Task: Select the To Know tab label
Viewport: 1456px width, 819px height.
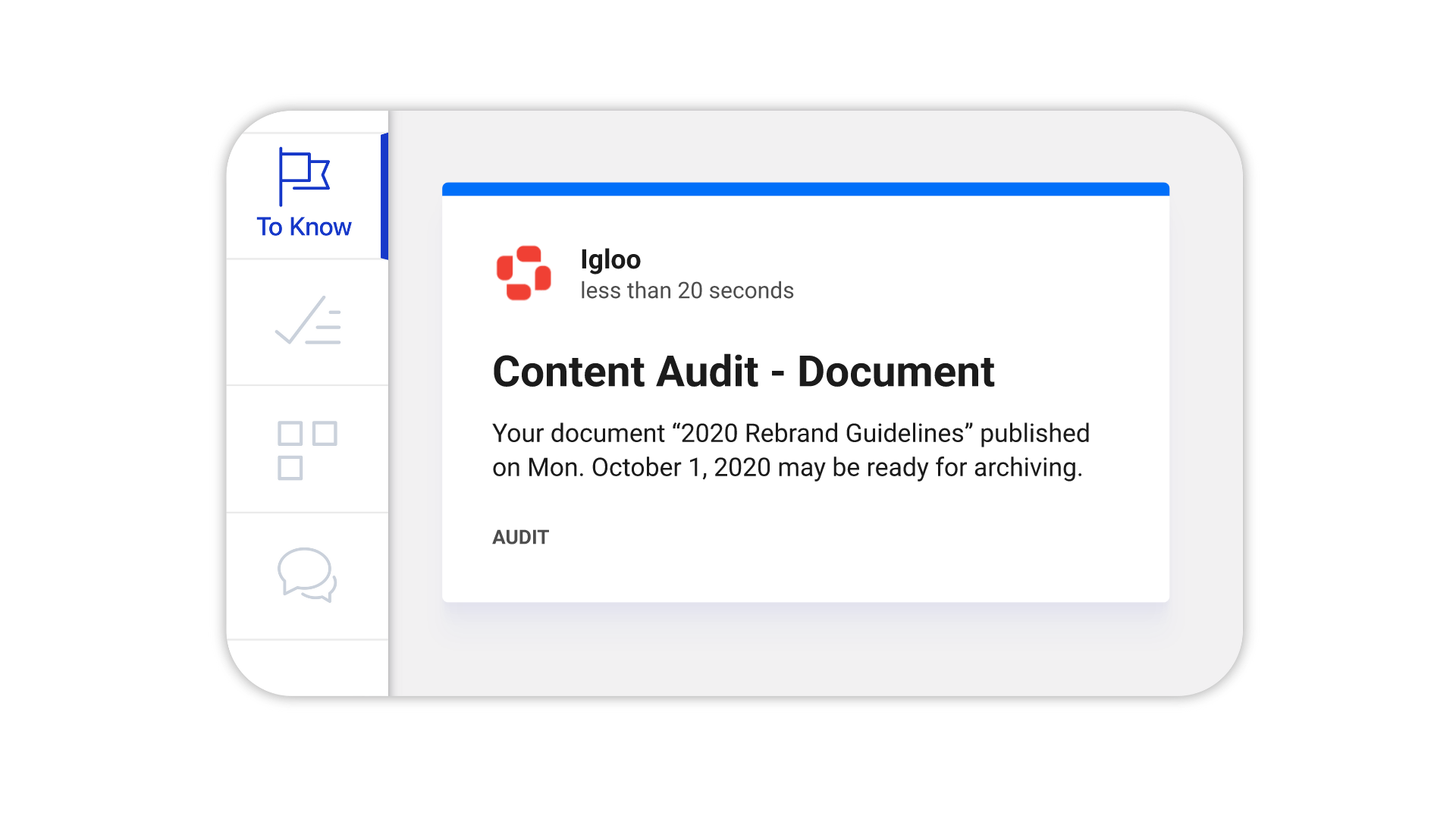Action: click(x=303, y=227)
